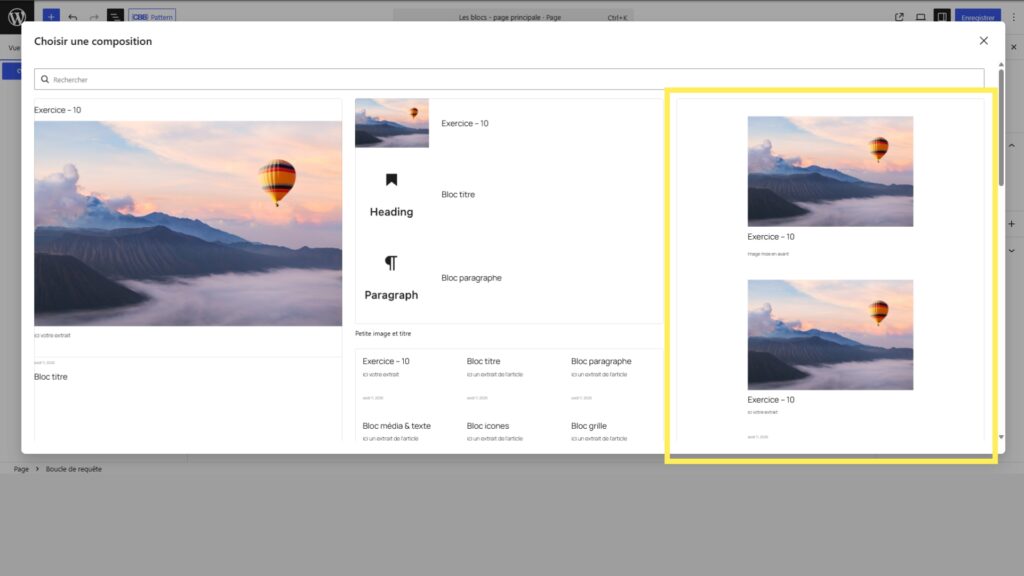Image resolution: width=1024 pixels, height=576 pixels.
Task: Click the WordPress logo in the editor
Action: (x=16, y=16)
